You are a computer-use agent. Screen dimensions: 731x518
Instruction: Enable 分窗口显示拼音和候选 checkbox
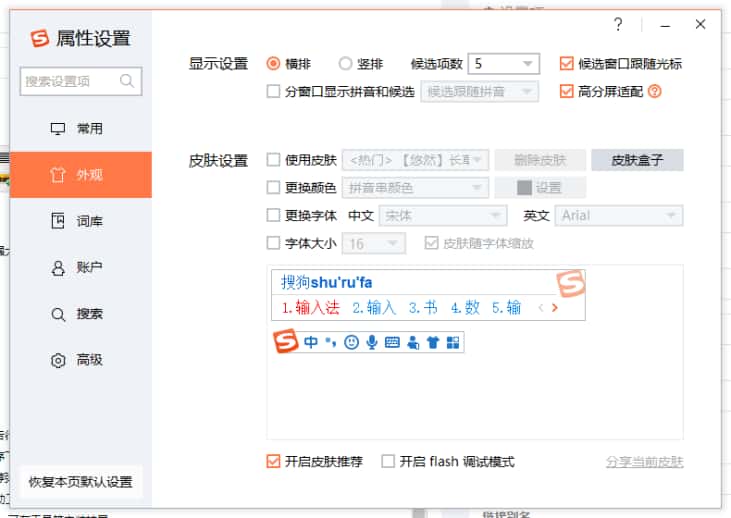click(273, 91)
